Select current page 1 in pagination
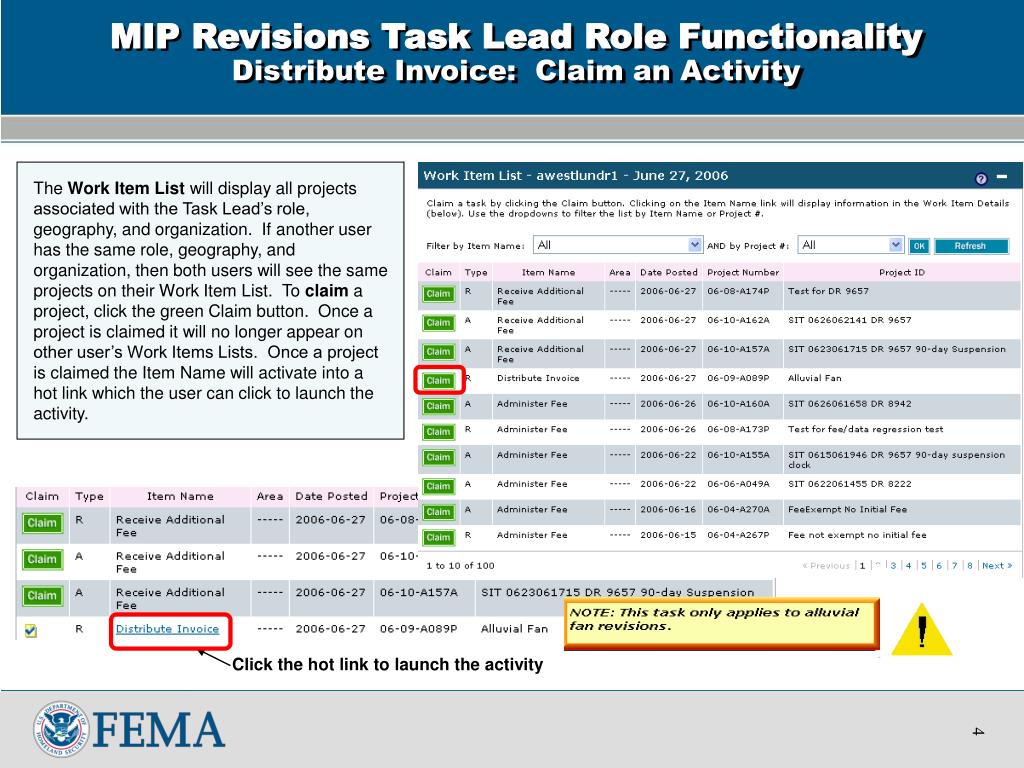The width and height of the screenshot is (1024, 768). pyautogui.click(x=862, y=566)
